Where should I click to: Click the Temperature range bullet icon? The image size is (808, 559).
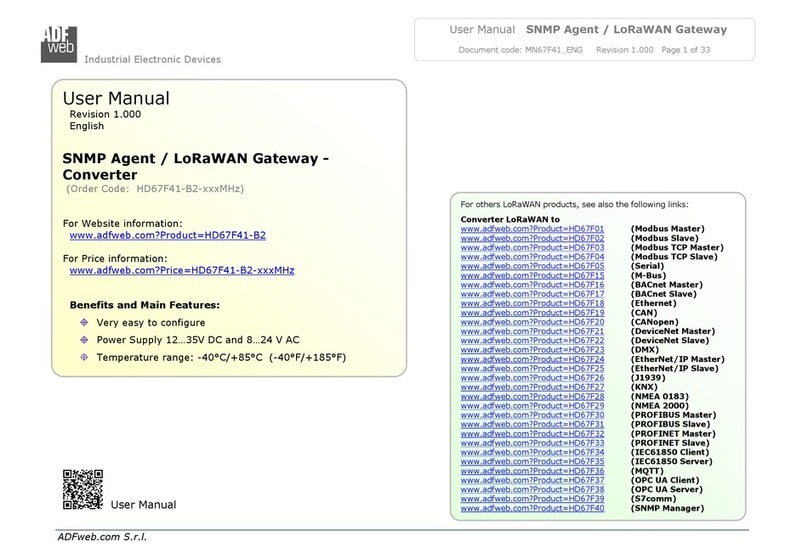point(84,357)
